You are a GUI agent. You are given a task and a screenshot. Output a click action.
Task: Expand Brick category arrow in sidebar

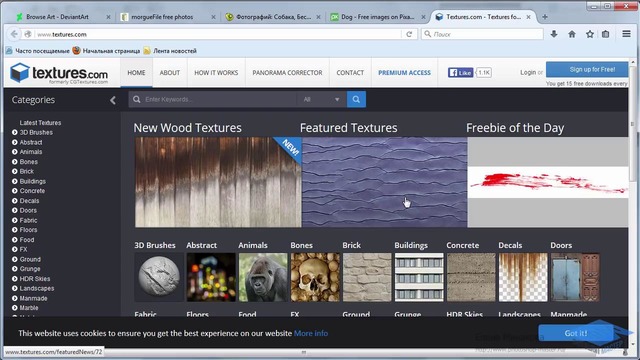15,171
